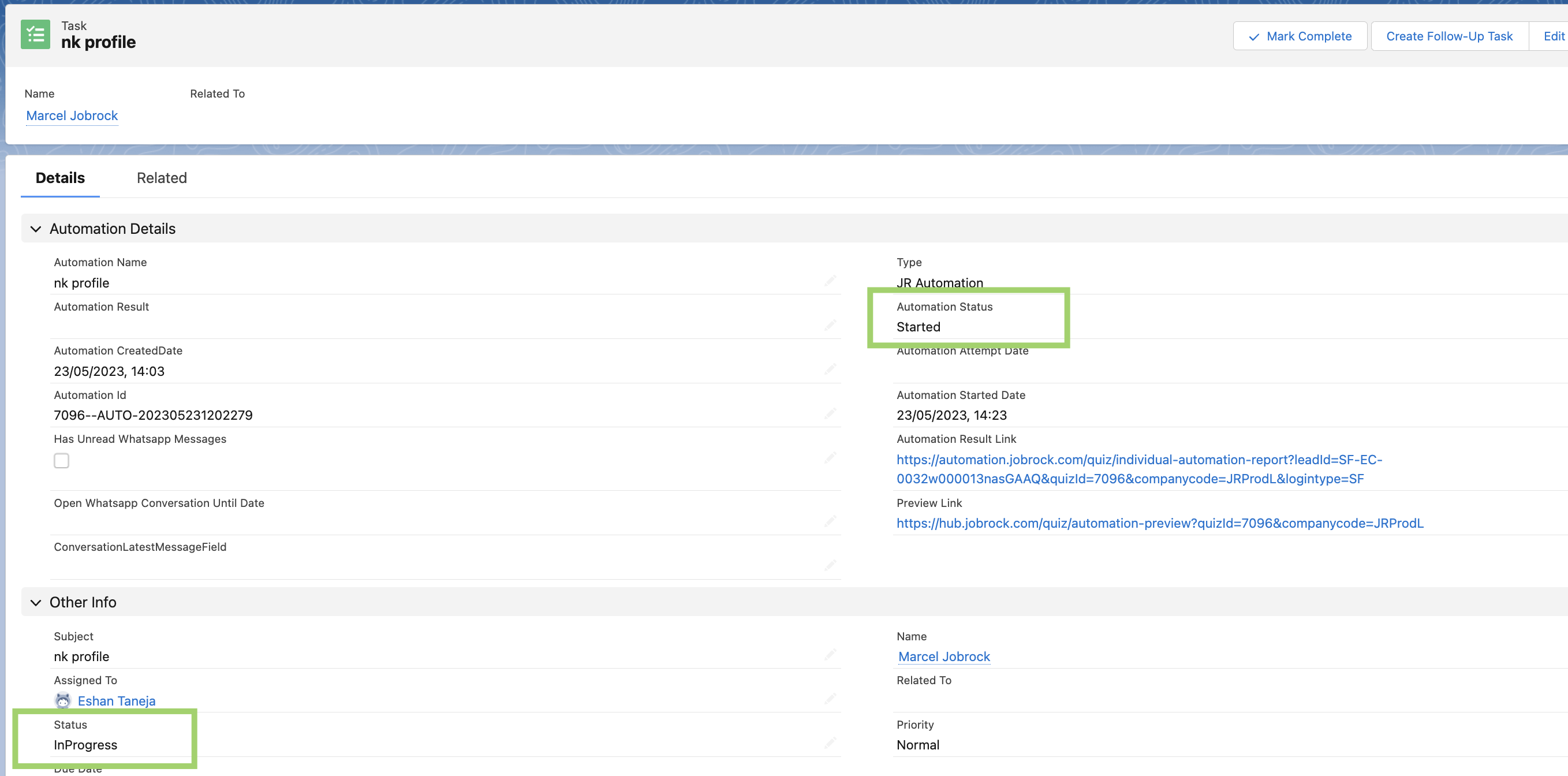Click the edit pencil for Automation Result
1568x776 pixels.
coord(830,326)
